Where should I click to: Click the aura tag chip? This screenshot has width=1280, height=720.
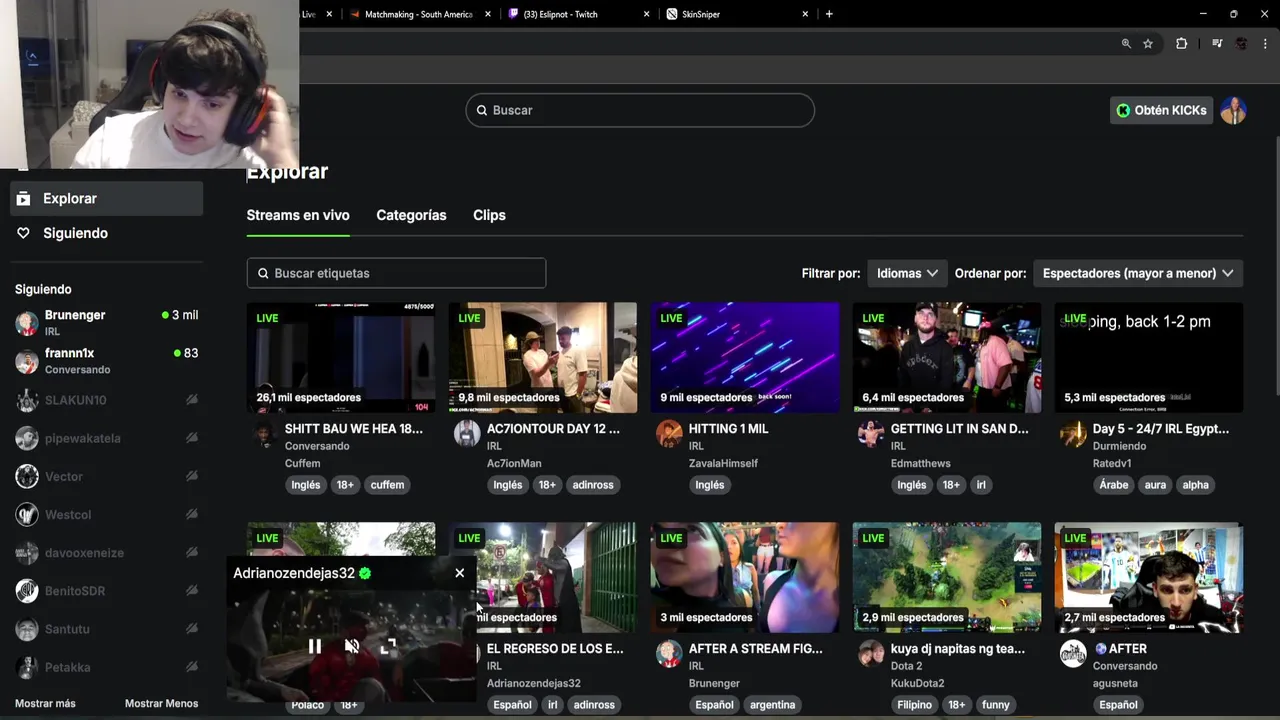point(1155,485)
